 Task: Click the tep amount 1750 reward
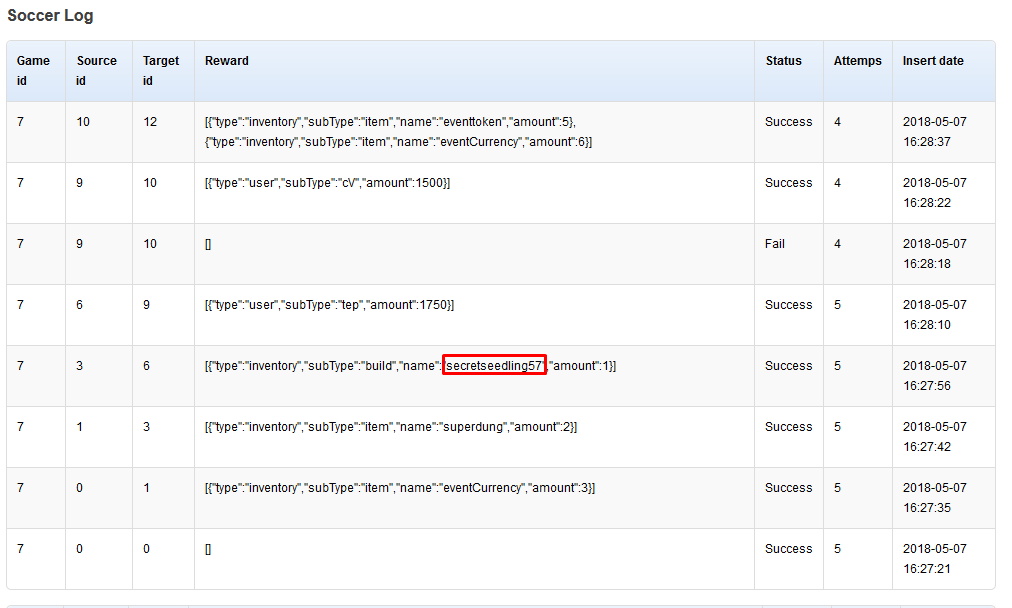click(329, 305)
